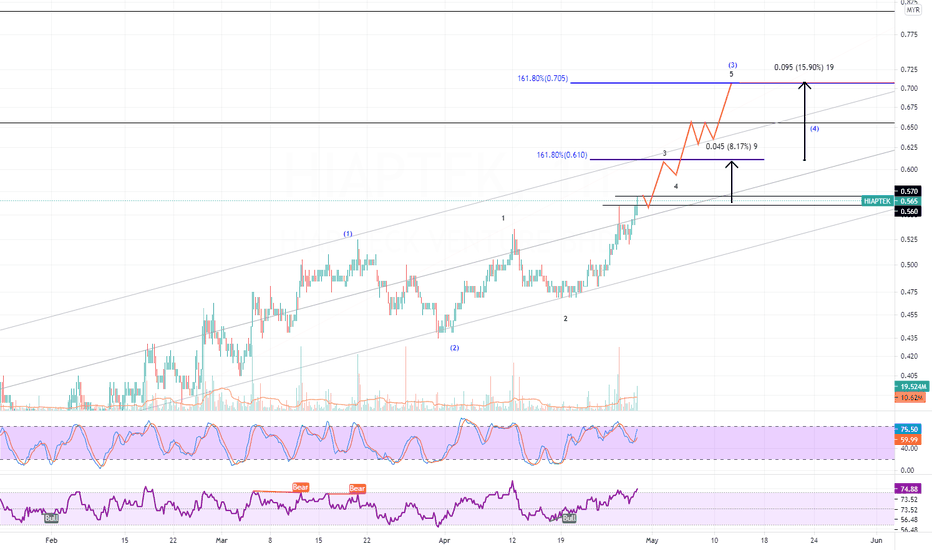The height and width of the screenshot is (550, 932).
Task: Select the blue (4) wave label
Action: [x=814, y=128]
